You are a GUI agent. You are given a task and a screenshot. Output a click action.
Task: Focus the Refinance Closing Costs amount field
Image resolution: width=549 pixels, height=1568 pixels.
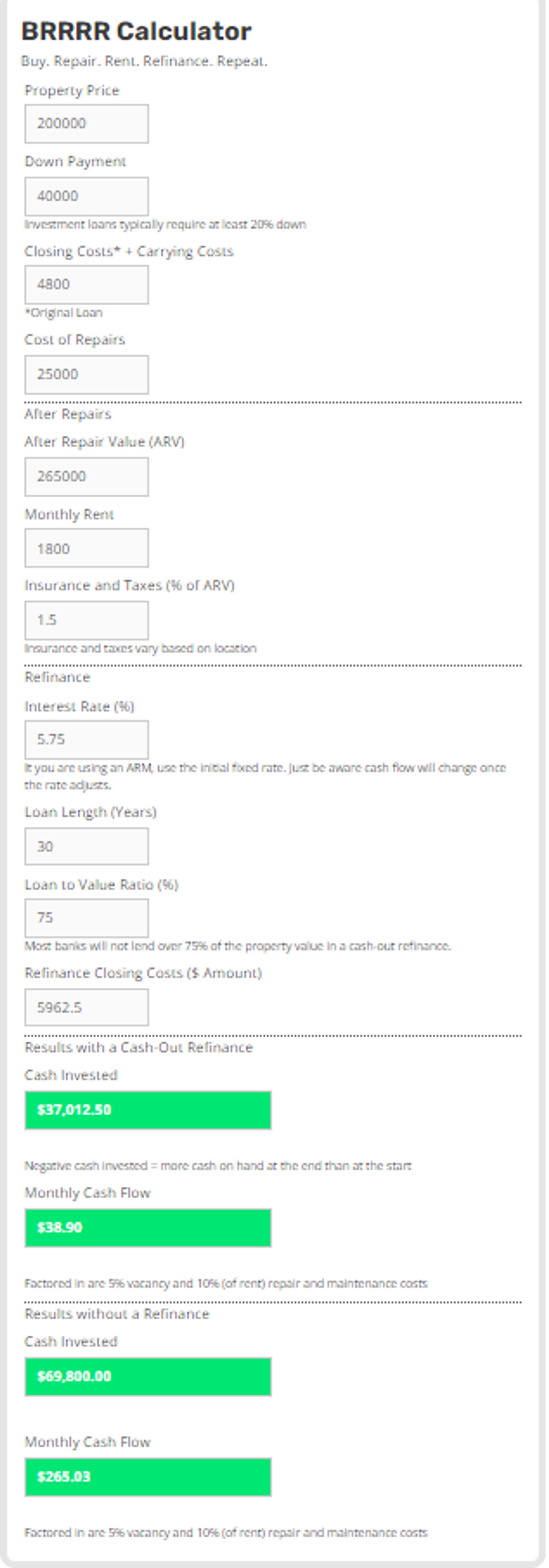(x=87, y=1007)
